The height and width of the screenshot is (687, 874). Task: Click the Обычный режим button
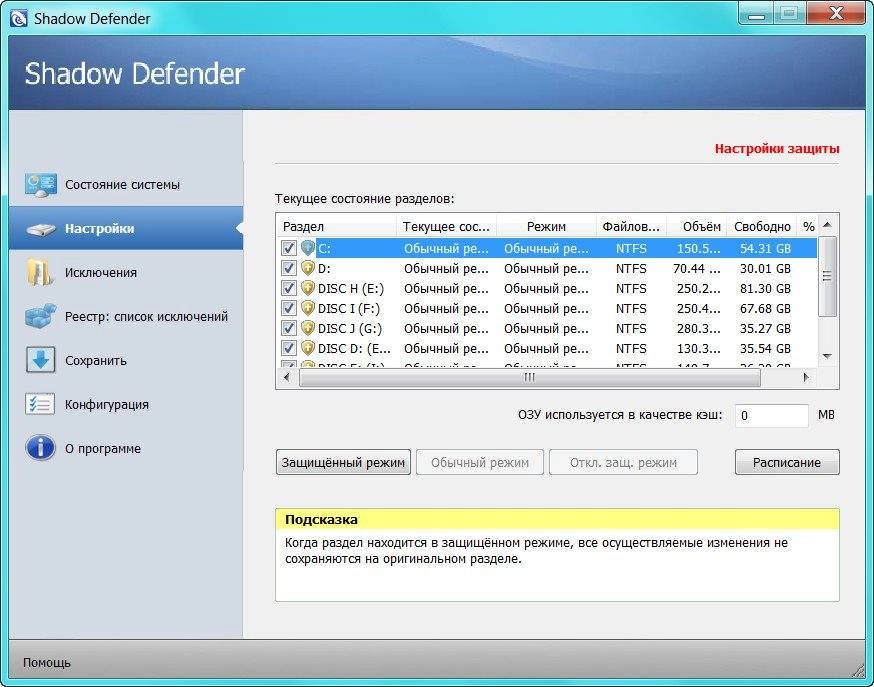(480, 462)
